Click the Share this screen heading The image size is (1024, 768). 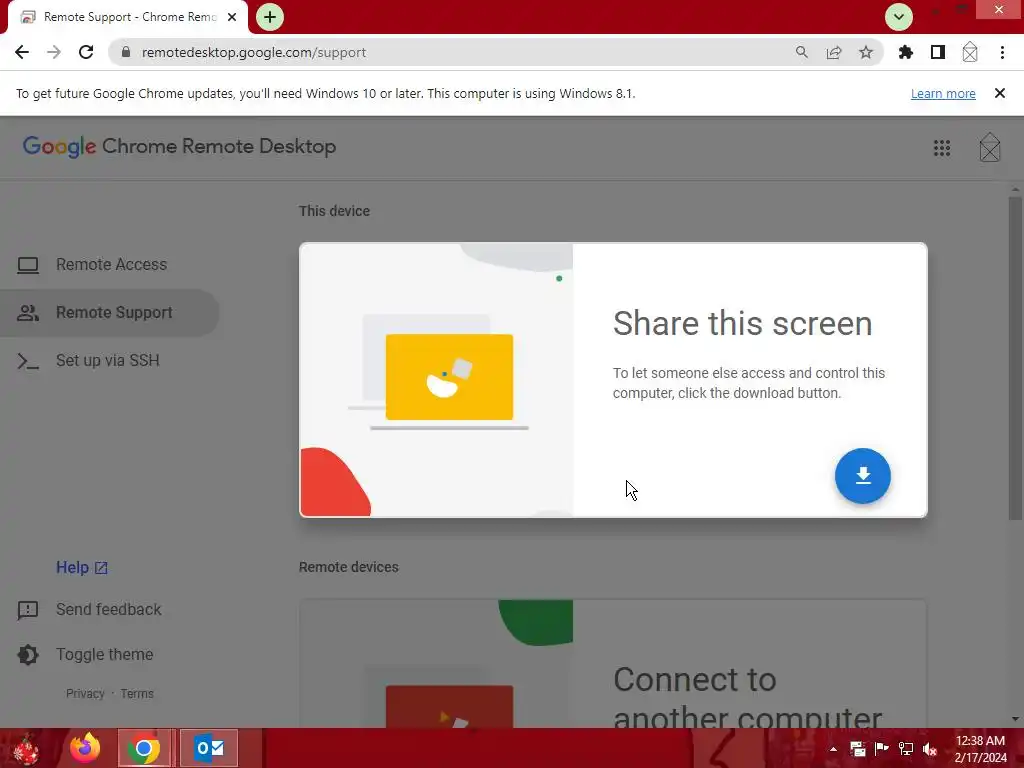[x=742, y=323]
